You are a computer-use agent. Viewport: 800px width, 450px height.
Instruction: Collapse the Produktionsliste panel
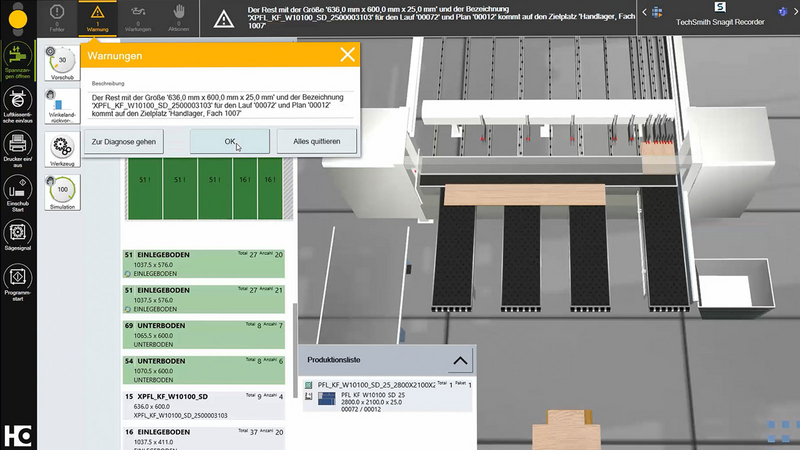tap(458, 360)
